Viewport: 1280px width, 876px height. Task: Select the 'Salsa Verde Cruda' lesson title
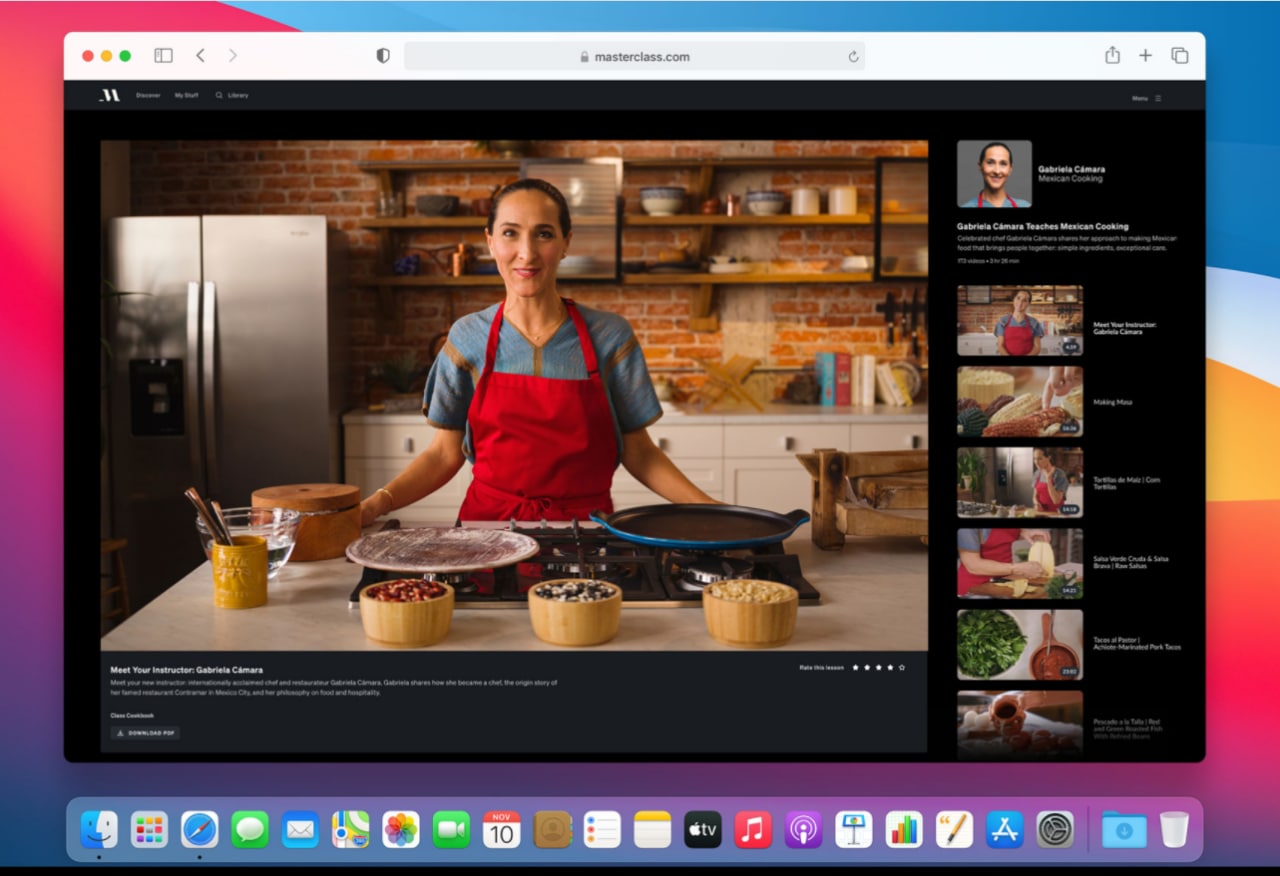click(1131, 563)
